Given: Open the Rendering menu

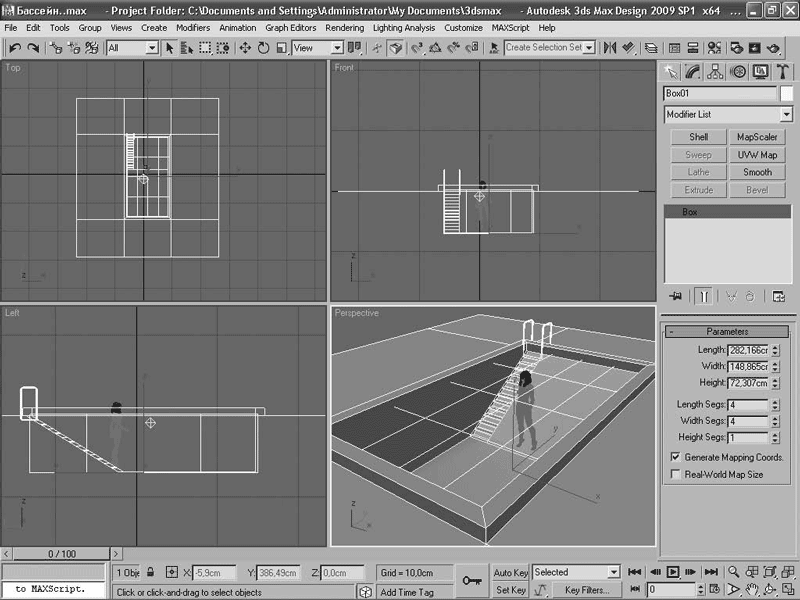Looking at the screenshot, I should click(344, 28).
